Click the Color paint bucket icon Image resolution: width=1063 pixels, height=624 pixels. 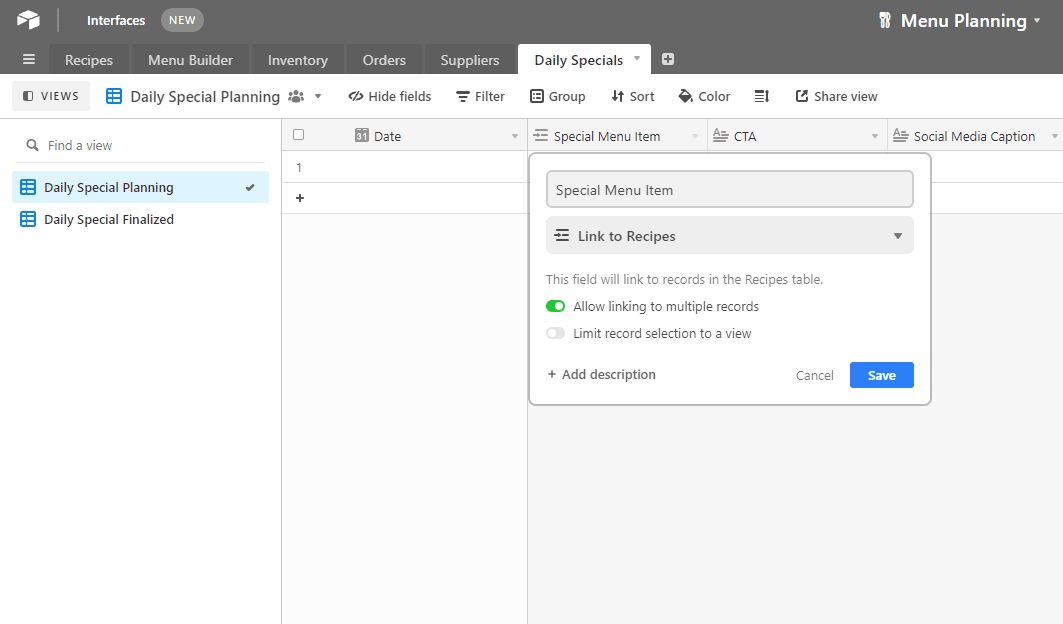686,96
